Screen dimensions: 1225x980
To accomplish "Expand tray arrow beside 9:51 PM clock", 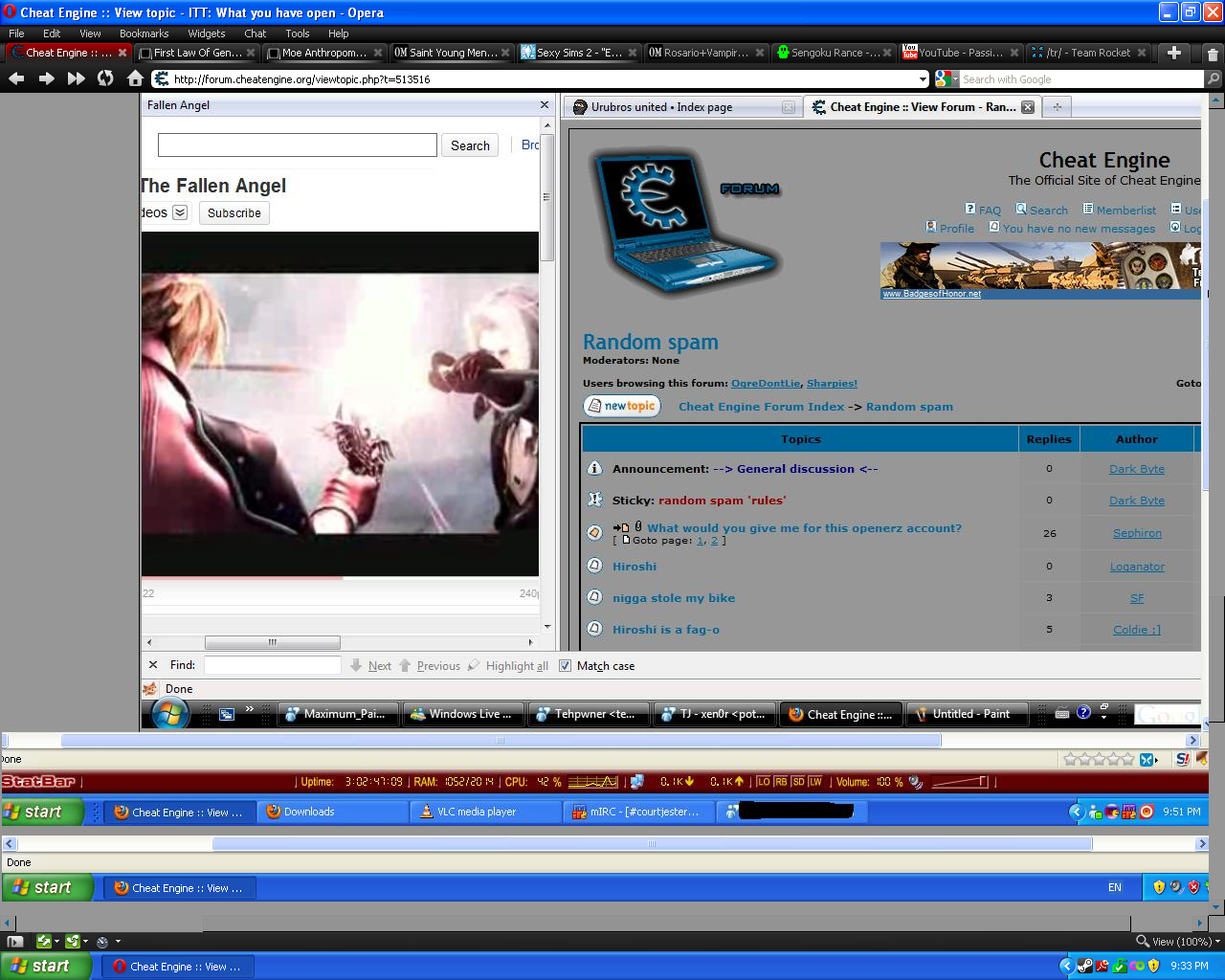I will pos(1076,812).
